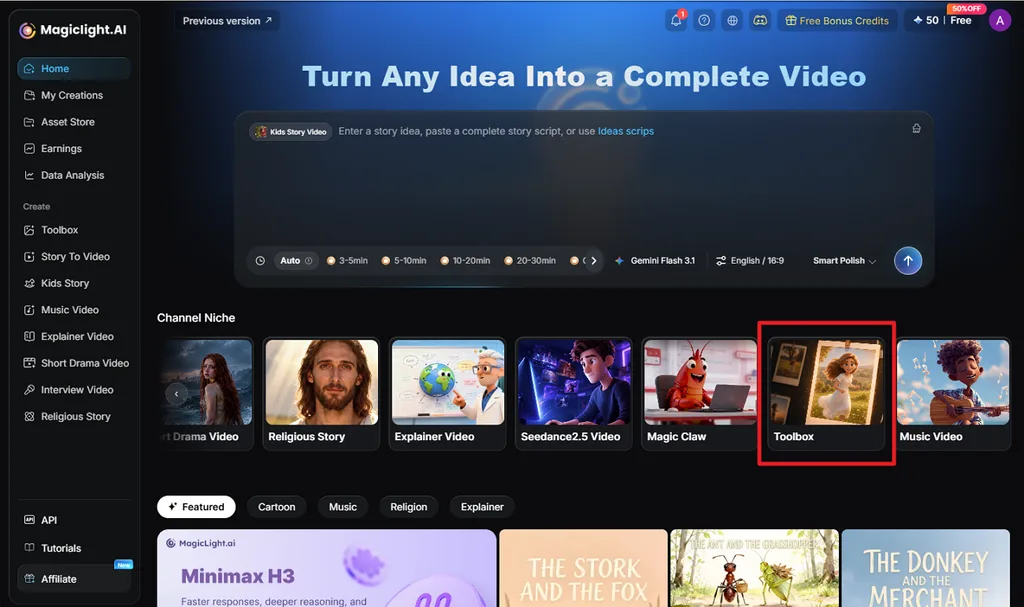Select the 5-10min duration option
The image size is (1024, 607).
point(404,261)
